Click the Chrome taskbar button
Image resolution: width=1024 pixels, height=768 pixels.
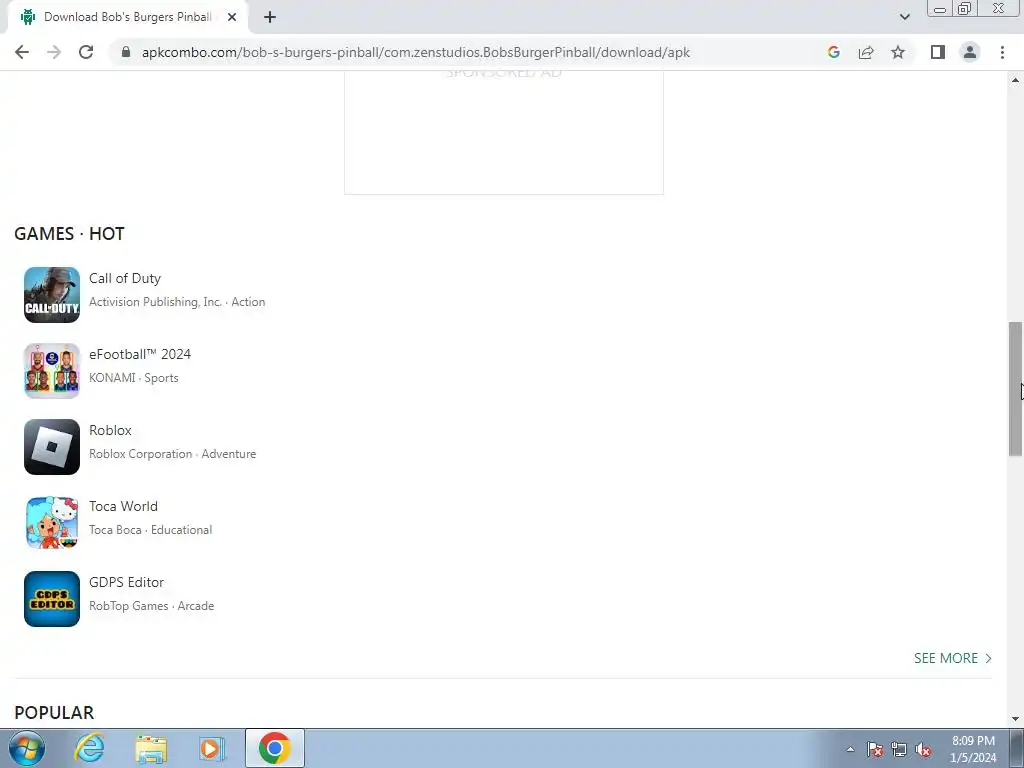click(275, 748)
